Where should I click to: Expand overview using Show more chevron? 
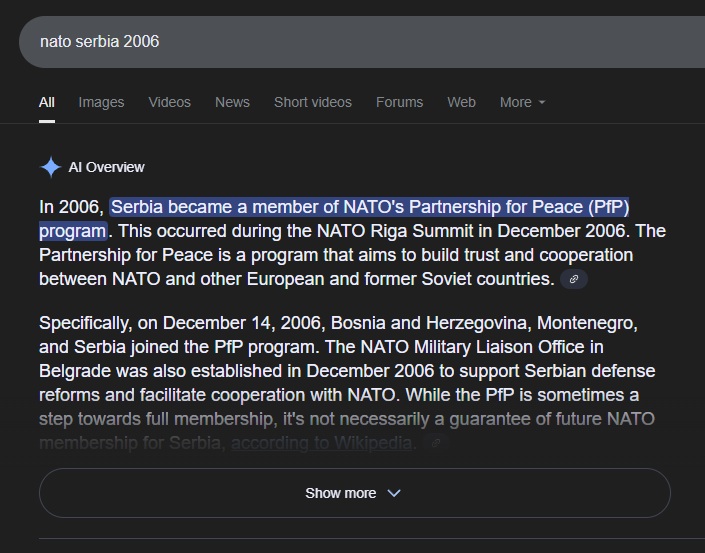(393, 493)
